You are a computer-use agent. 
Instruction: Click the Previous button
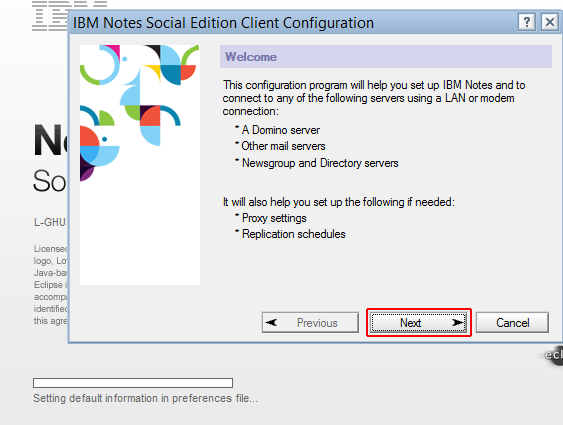[310, 323]
